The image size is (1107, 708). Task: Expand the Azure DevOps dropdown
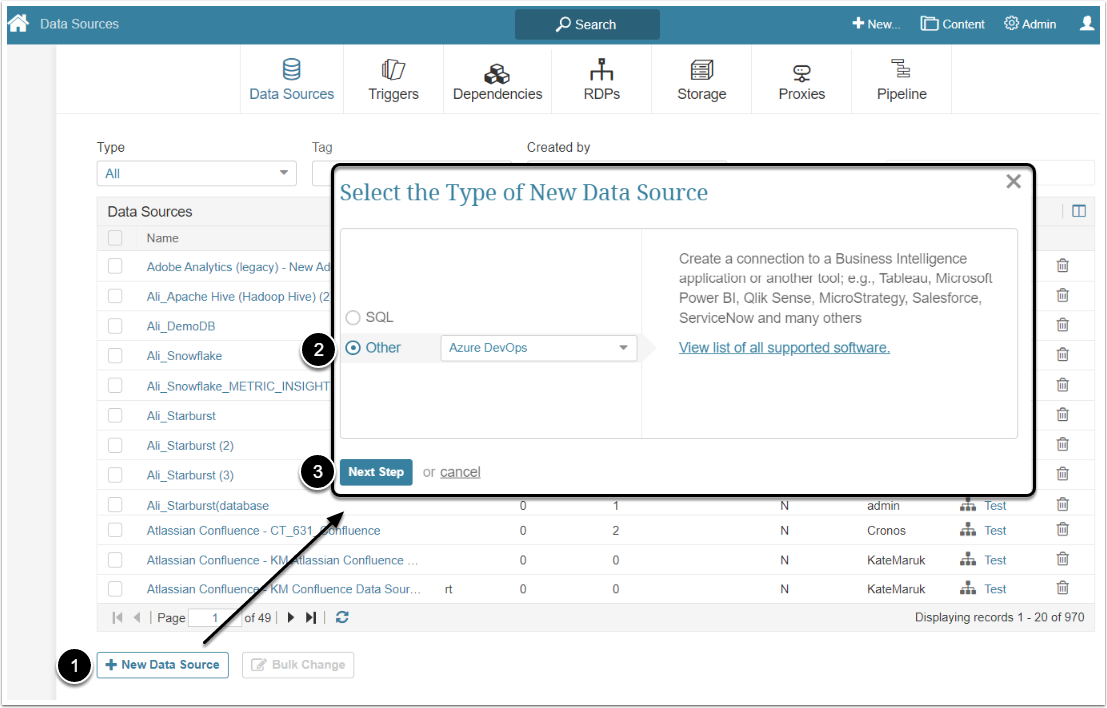tap(538, 348)
